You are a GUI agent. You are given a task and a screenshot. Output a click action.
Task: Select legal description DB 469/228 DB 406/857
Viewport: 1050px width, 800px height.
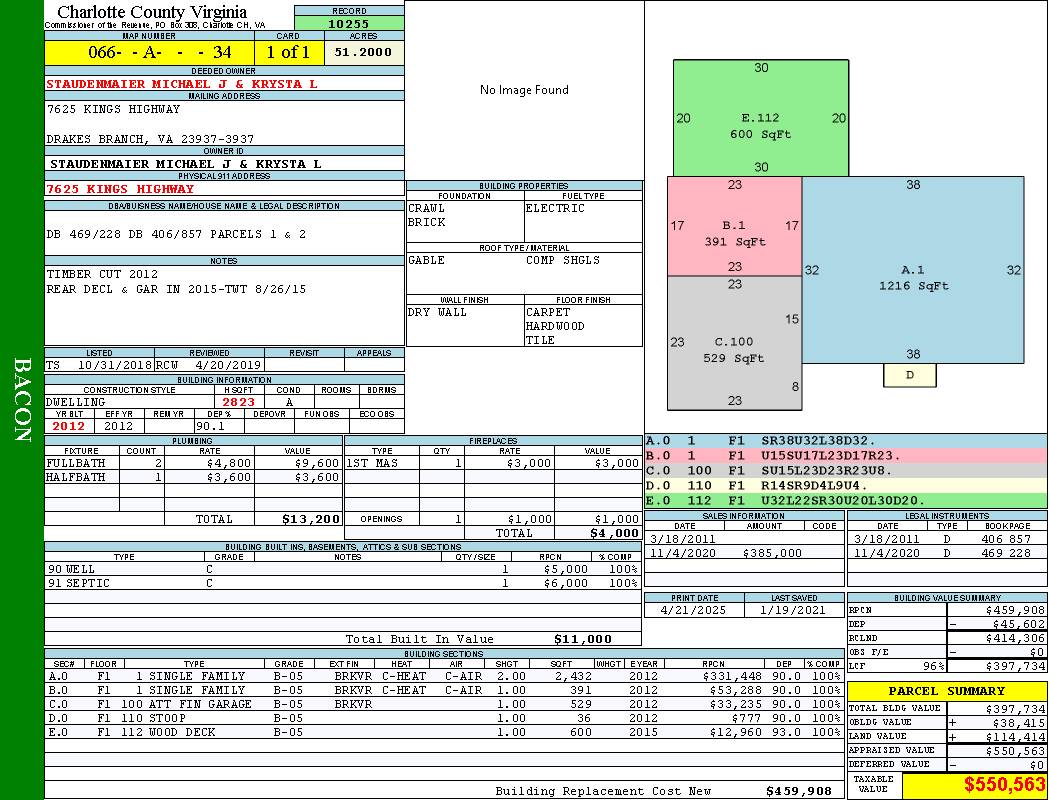click(176, 234)
